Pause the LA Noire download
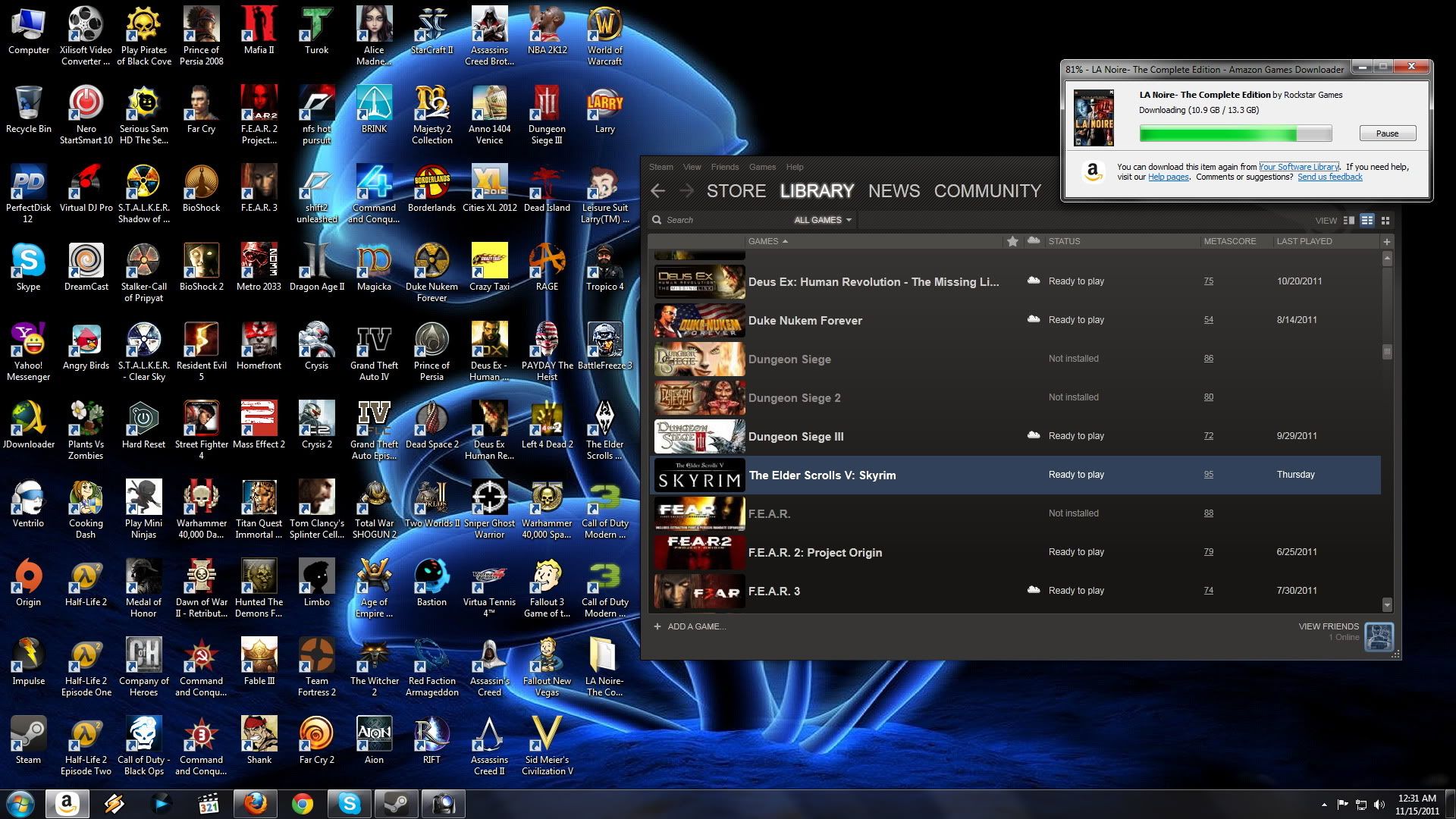Screen dimensions: 1456x819 [1387, 133]
